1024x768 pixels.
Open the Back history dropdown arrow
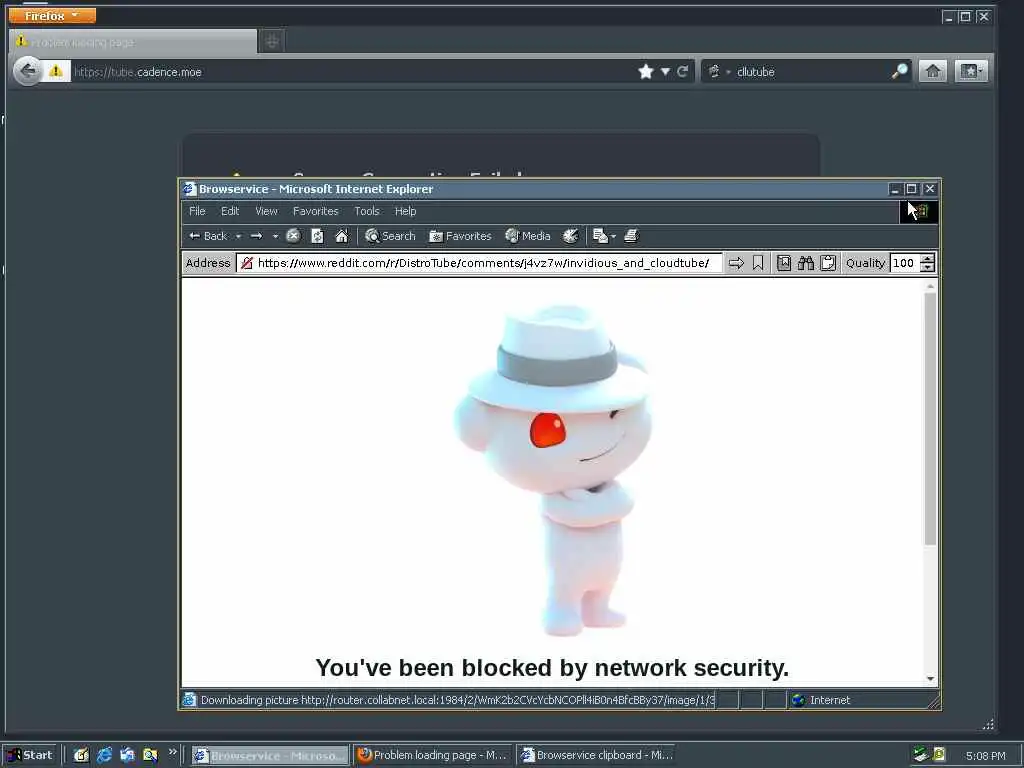tap(238, 236)
